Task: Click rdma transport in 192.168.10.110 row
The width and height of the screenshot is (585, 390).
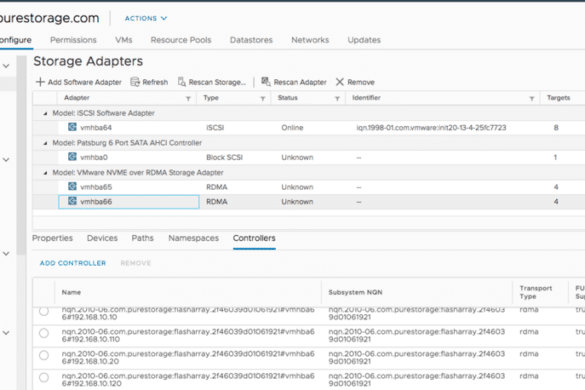Action: click(x=529, y=331)
